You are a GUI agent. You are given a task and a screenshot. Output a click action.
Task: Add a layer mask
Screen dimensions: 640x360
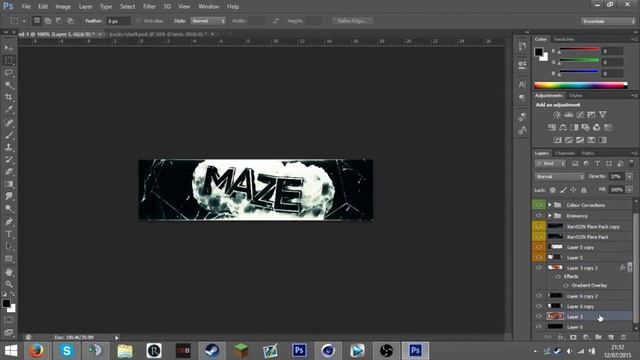573,338
